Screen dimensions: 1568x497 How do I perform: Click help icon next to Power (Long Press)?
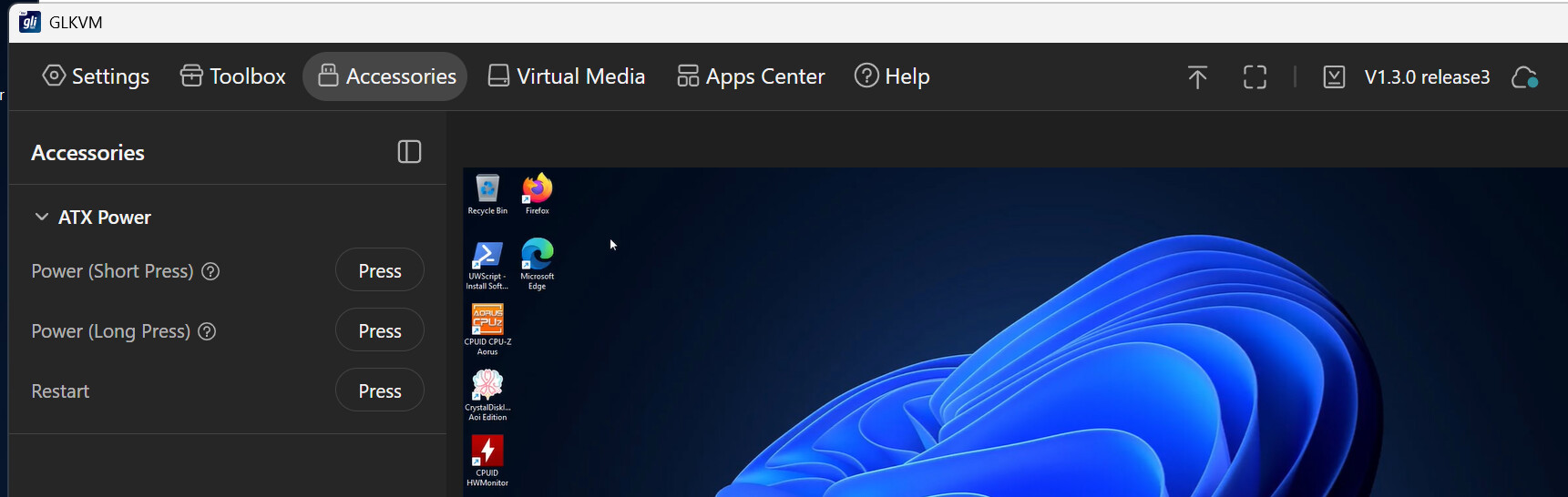click(x=207, y=331)
